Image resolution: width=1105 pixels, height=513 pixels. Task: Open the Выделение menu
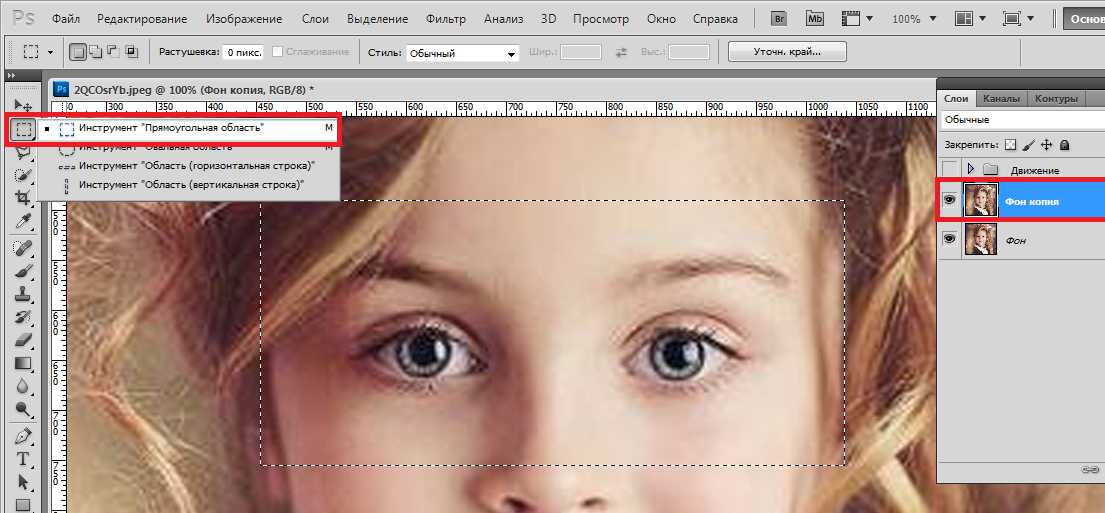tap(377, 19)
